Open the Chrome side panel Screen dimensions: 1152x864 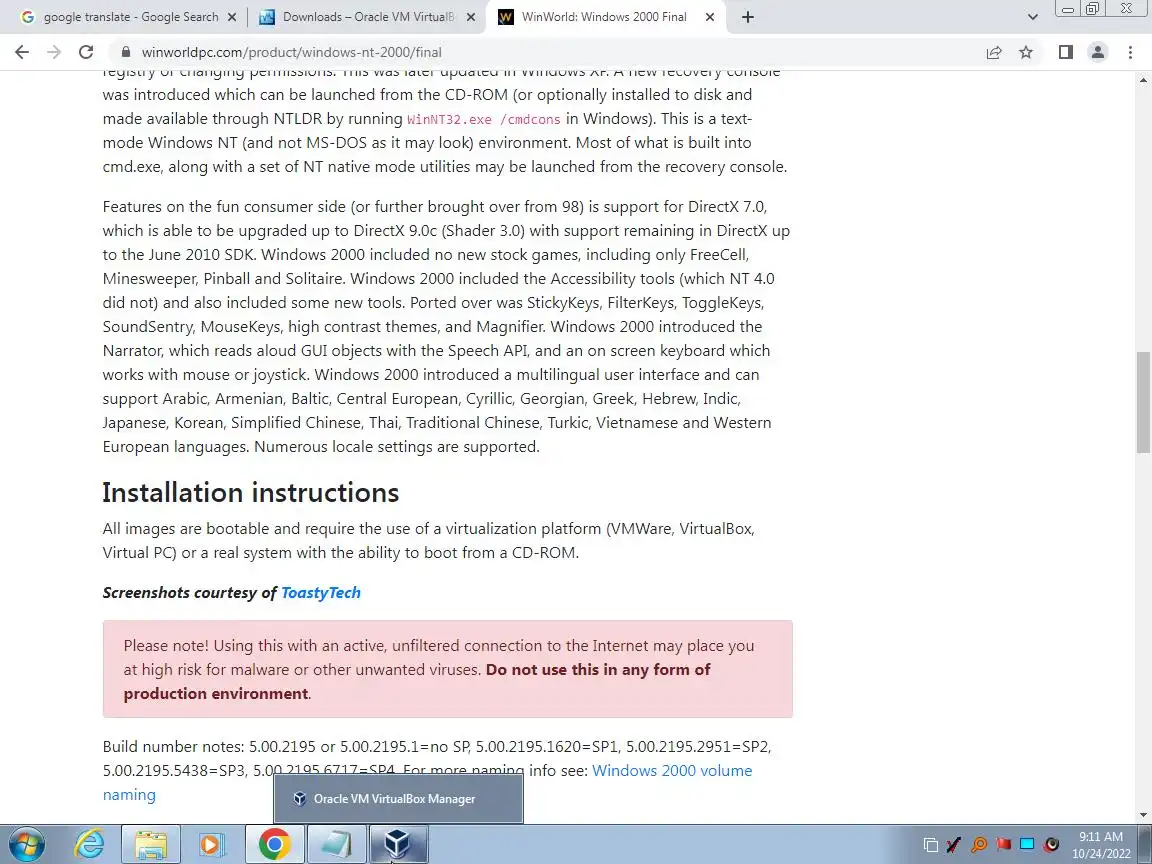pyautogui.click(x=1066, y=52)
